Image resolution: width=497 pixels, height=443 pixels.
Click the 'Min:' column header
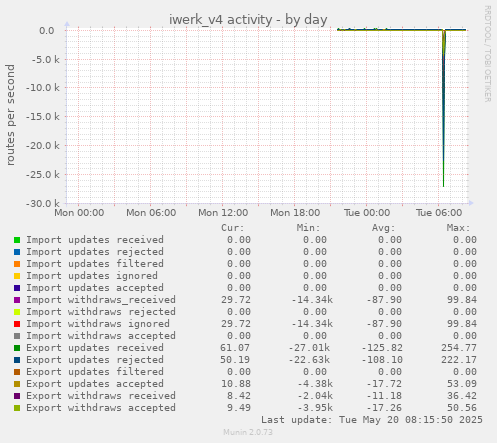pyautogui.click(x=308, y=228)
